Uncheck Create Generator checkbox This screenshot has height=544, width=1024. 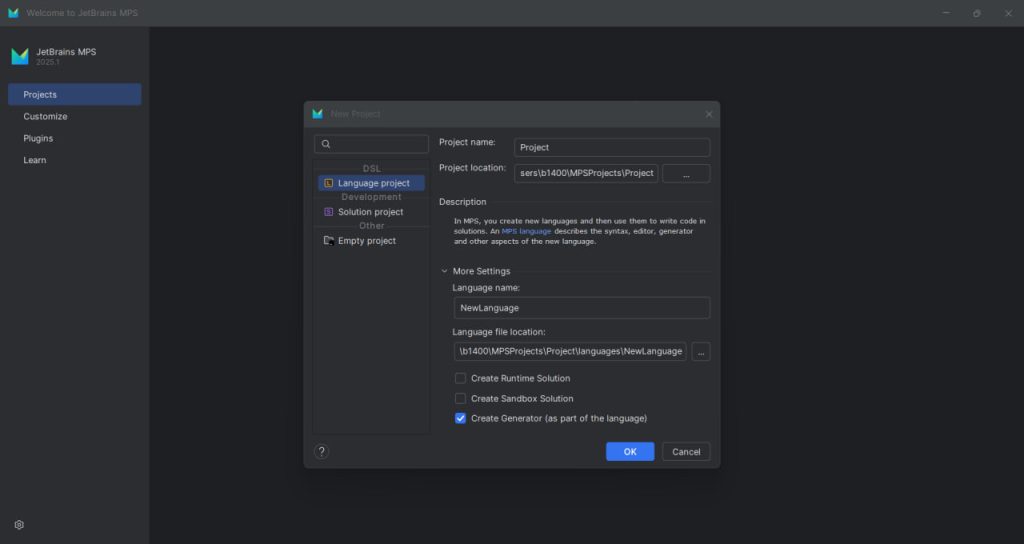pyautogui.click(x=460, y=419)
